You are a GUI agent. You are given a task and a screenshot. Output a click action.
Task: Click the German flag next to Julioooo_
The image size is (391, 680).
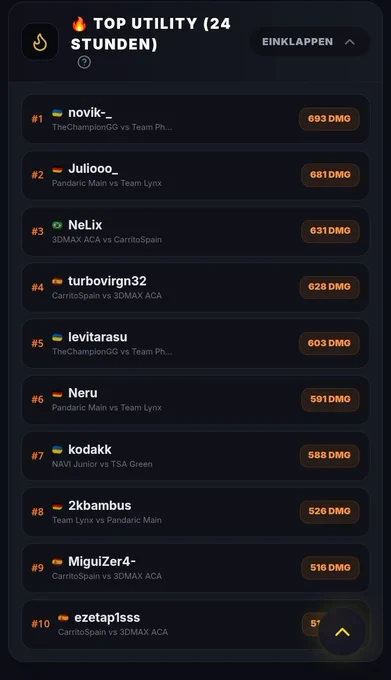(57, 169)
